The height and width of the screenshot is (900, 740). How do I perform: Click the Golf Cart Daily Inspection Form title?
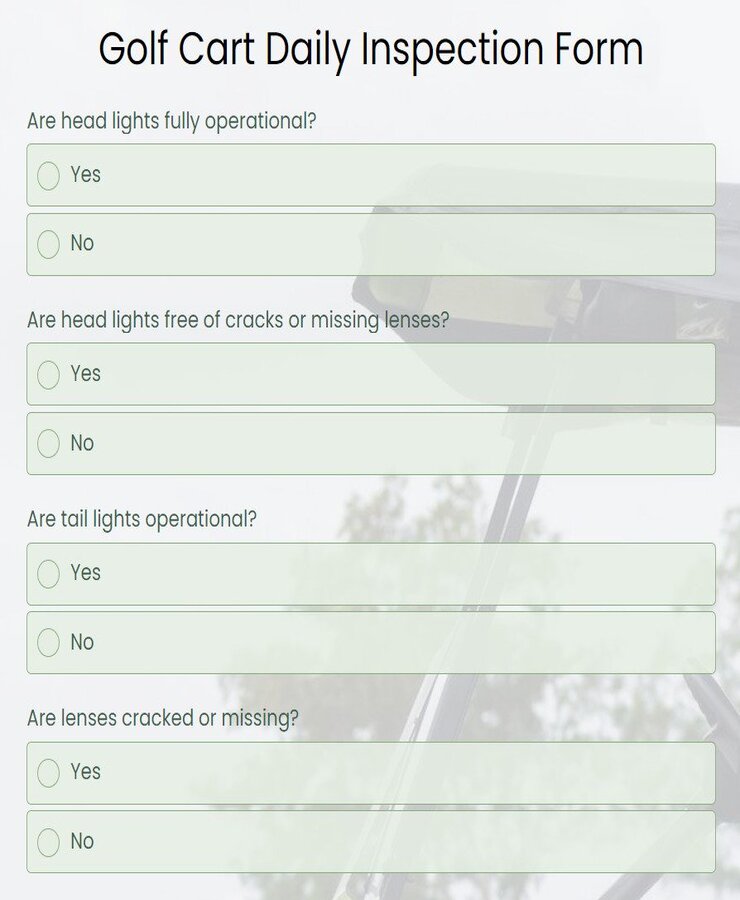tap(370, 48)
